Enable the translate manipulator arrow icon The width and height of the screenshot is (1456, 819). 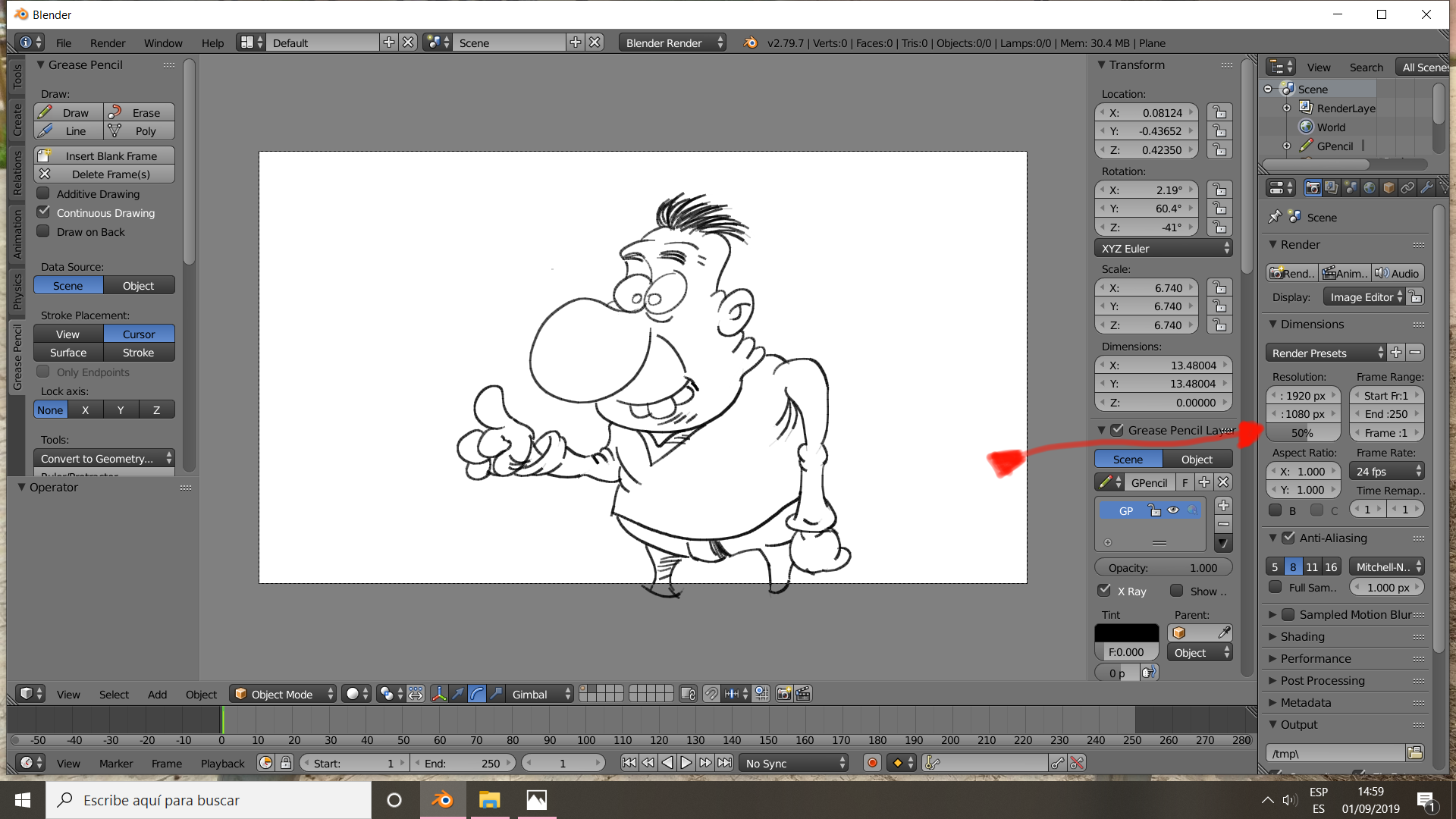coord(458,694)
